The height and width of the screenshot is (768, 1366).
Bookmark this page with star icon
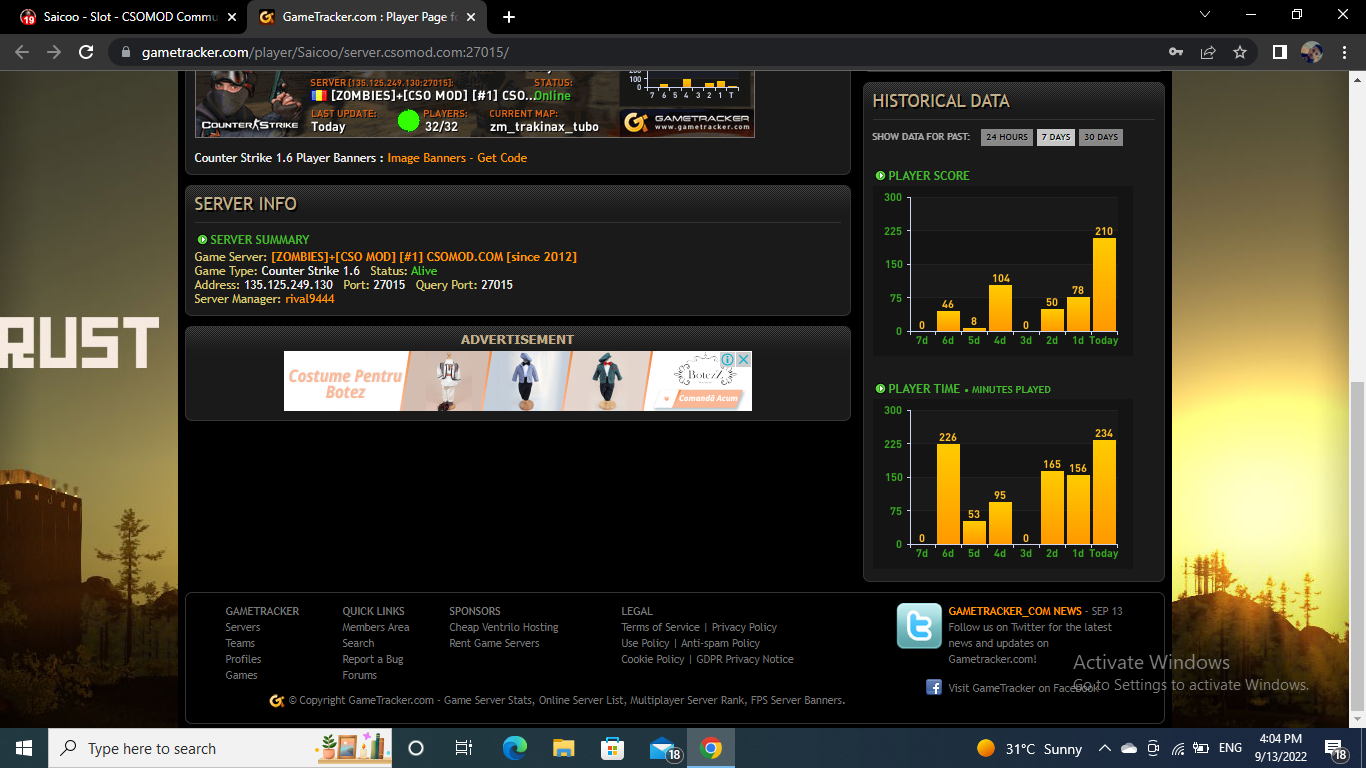[1240, 52]
